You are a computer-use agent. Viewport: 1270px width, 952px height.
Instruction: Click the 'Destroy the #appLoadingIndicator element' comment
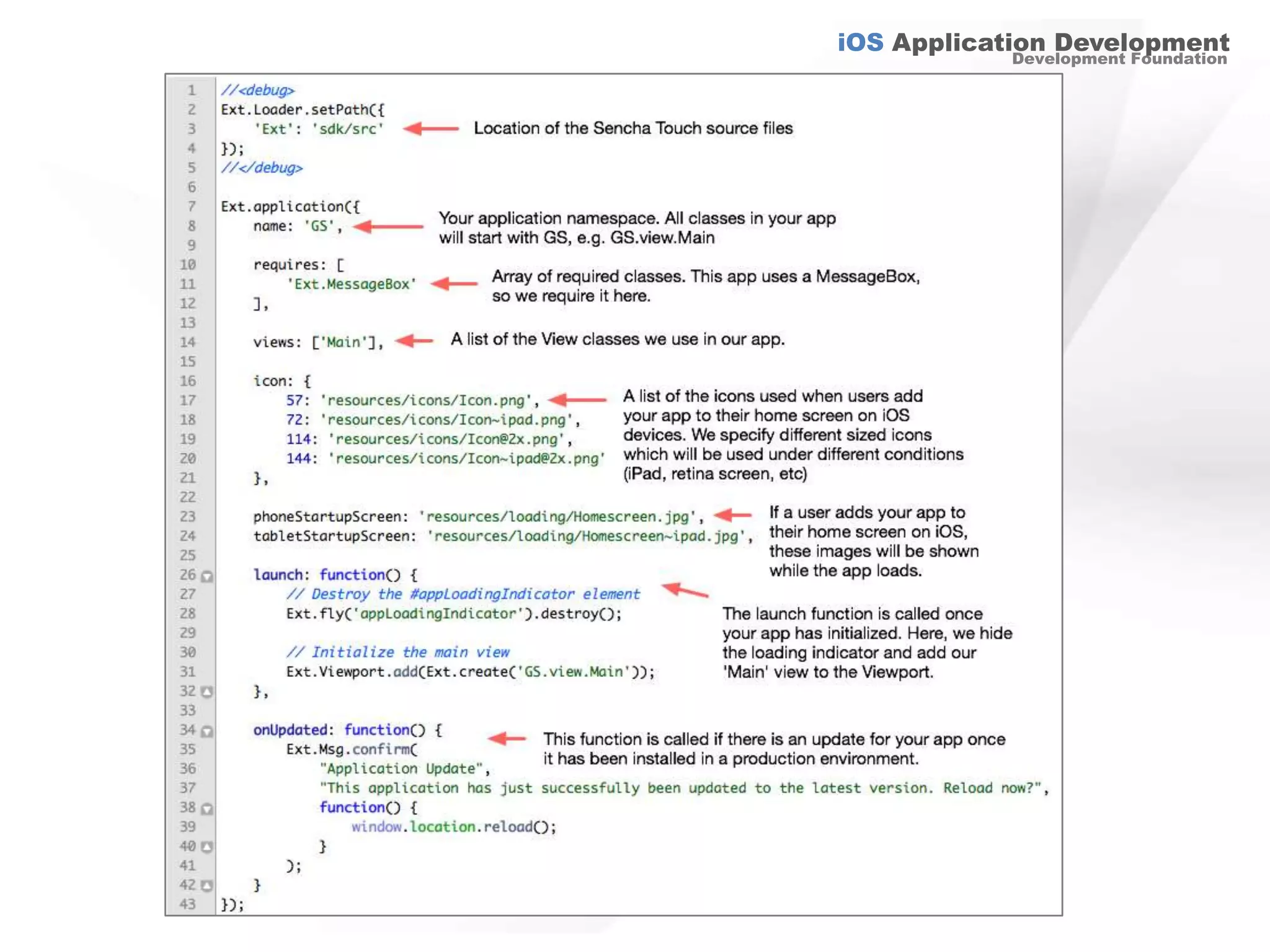coord(463,594)
